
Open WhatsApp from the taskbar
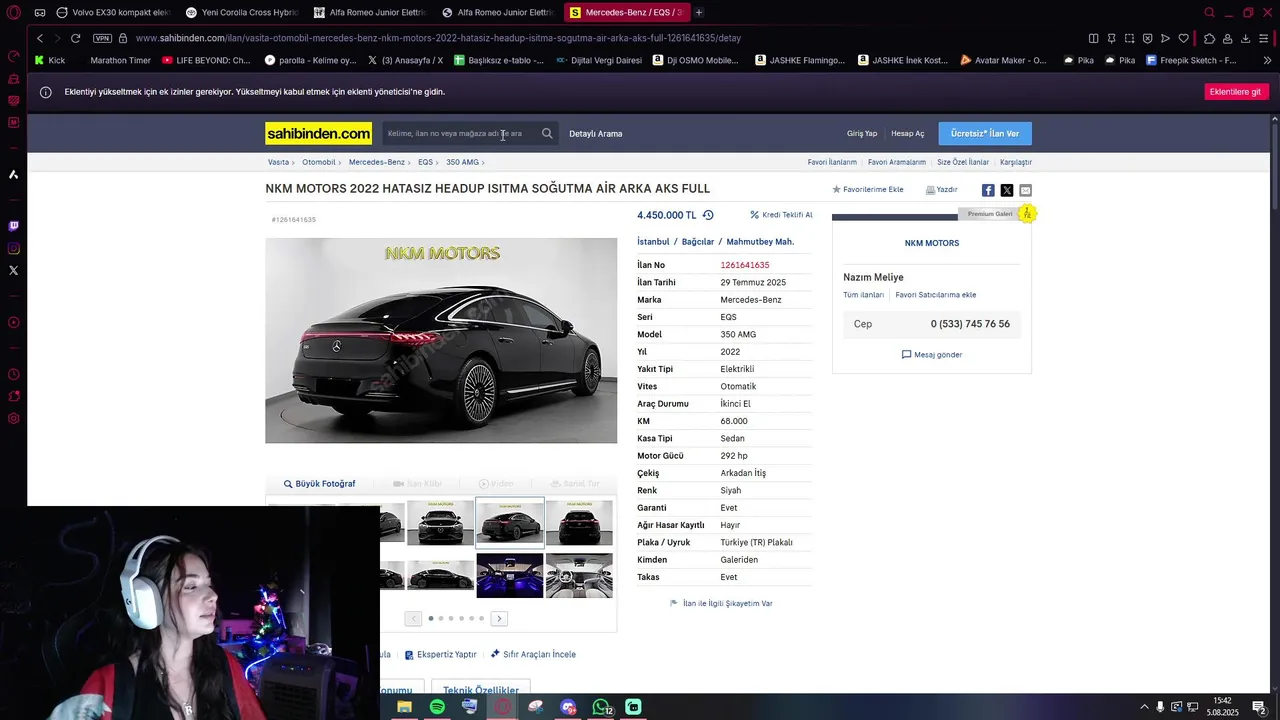click(x=600, y=707)
